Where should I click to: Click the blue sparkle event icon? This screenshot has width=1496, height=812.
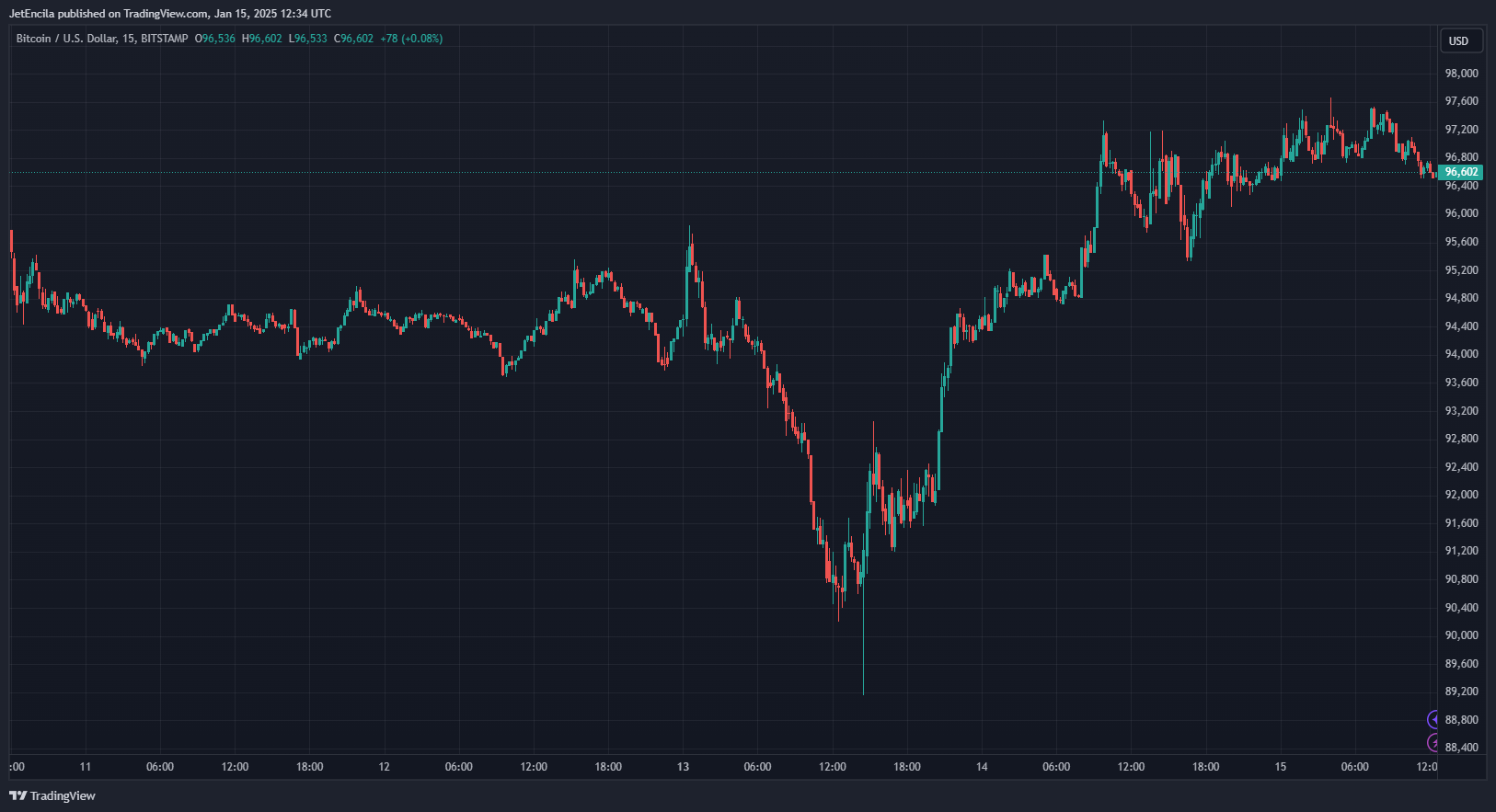[x=1433, y=719]
